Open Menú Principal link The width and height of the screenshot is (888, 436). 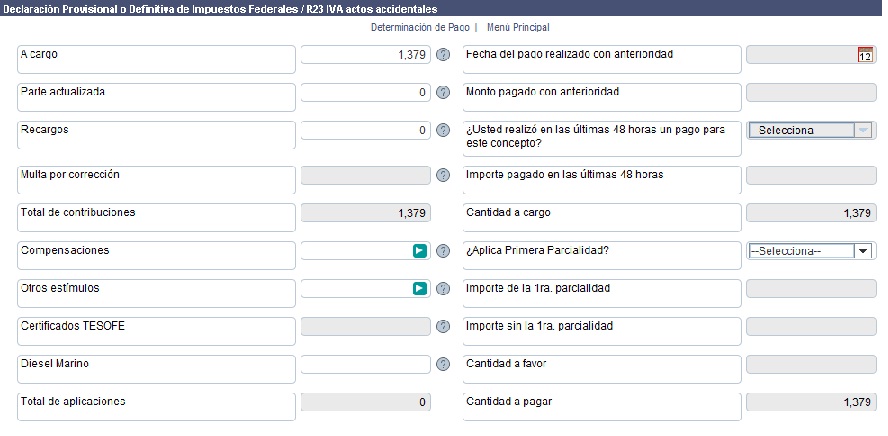tap(518, 27)
